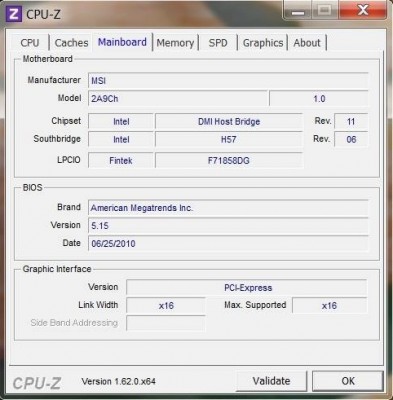Screen dimensions: 393x400
Task: Switch to the Graphics tab
Action: point(263,43)
